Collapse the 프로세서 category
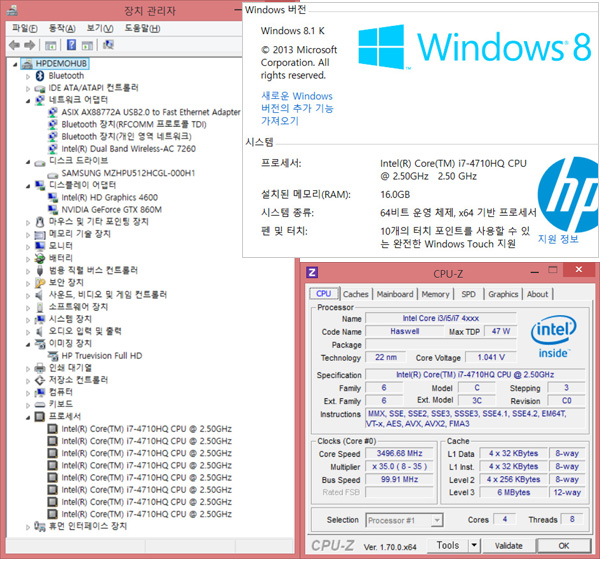 pyautogui.click(x=28, y=417)
